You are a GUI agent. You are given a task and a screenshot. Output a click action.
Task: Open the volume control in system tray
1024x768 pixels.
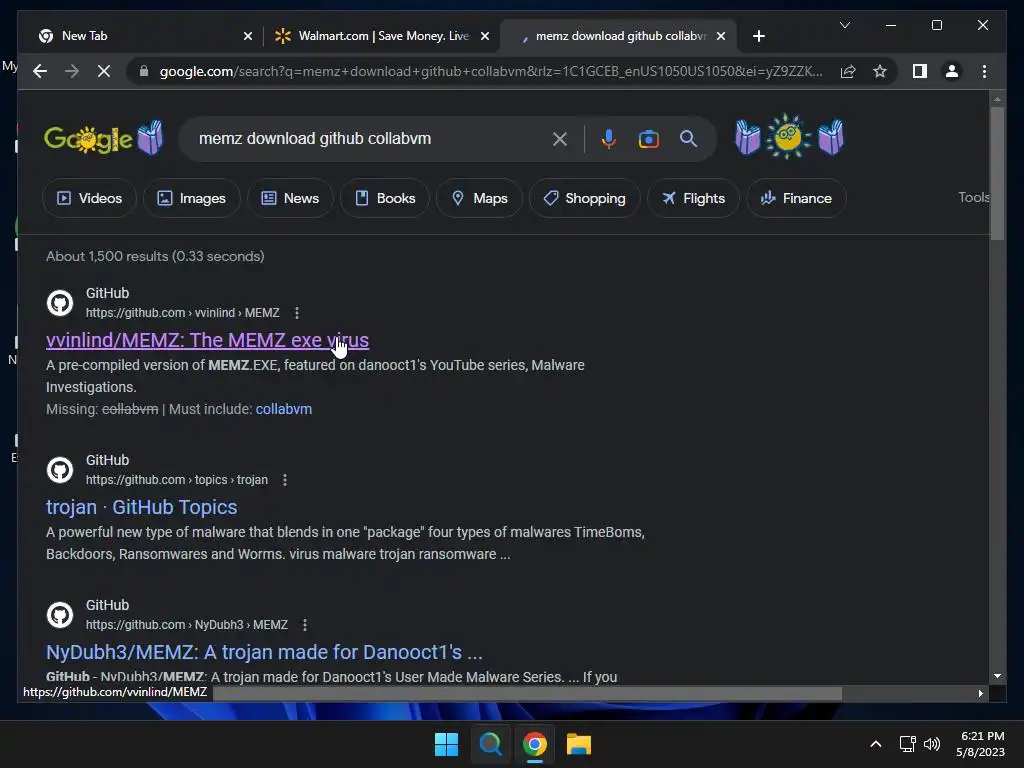[x=932, y=744]
